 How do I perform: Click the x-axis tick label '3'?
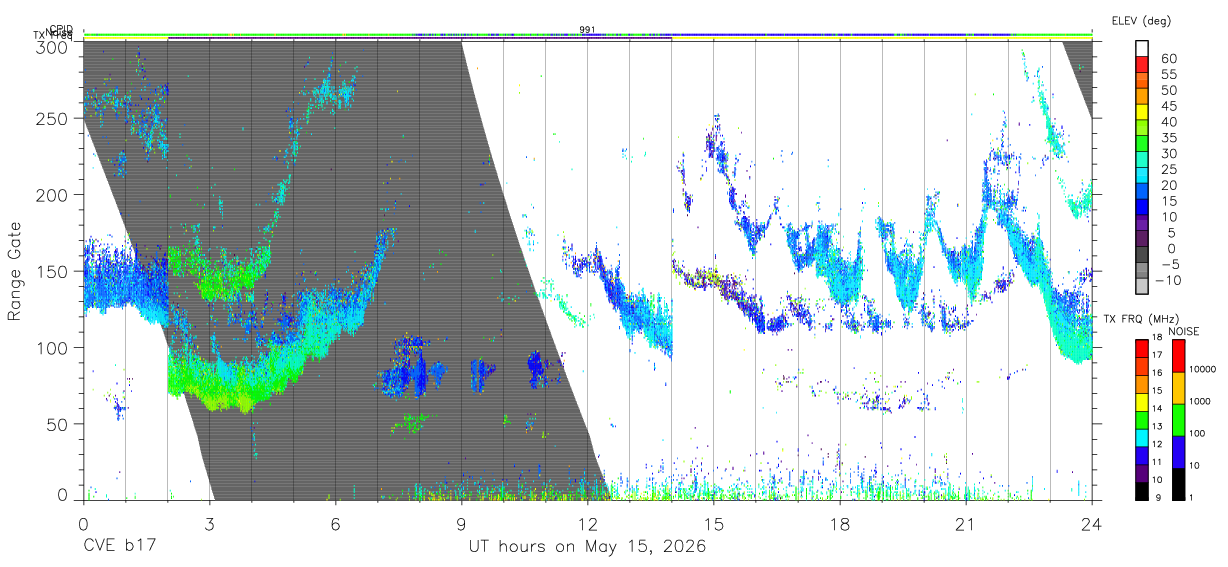(209, 523)
